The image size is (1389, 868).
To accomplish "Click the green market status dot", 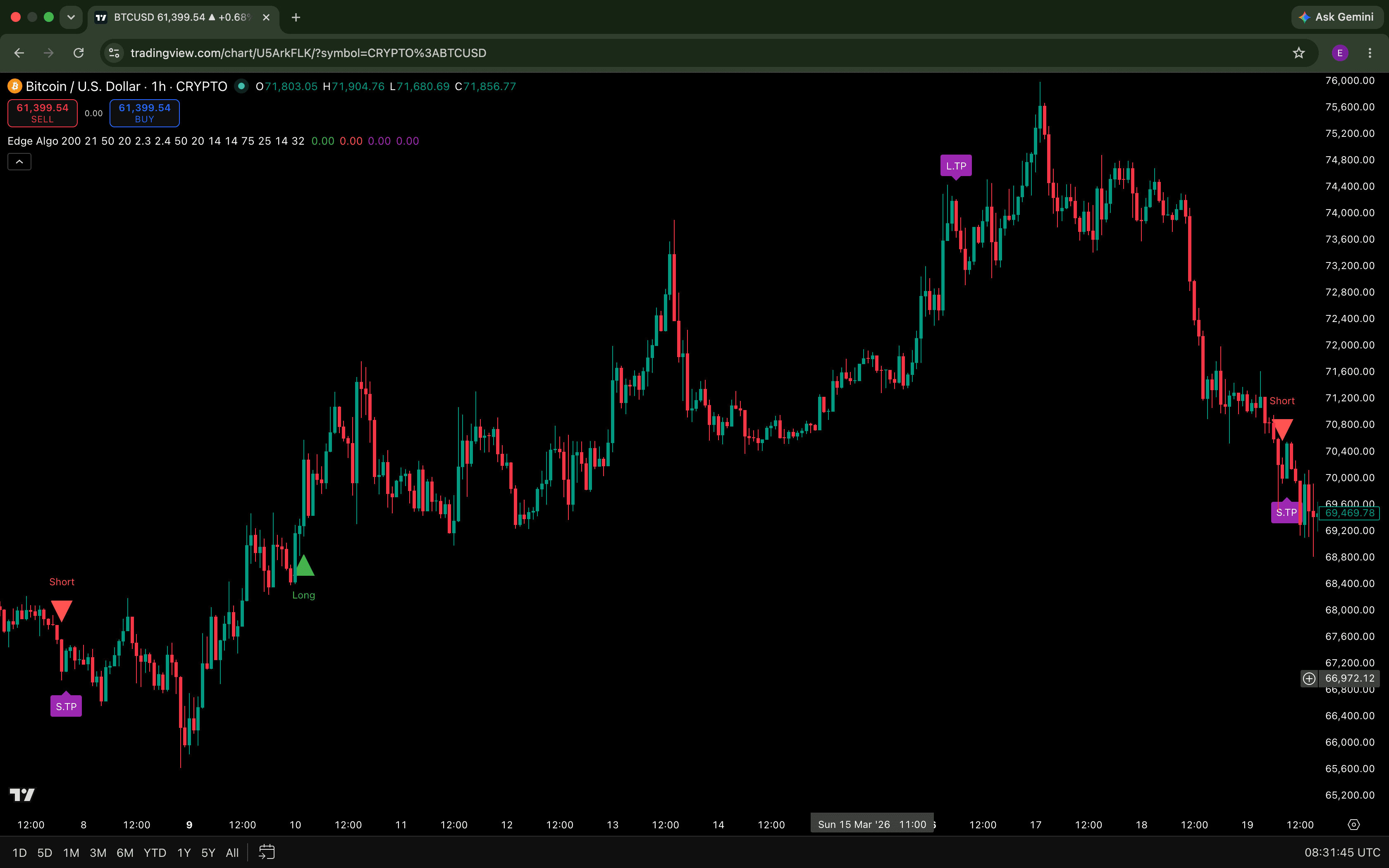I will (x=242, y=86).
